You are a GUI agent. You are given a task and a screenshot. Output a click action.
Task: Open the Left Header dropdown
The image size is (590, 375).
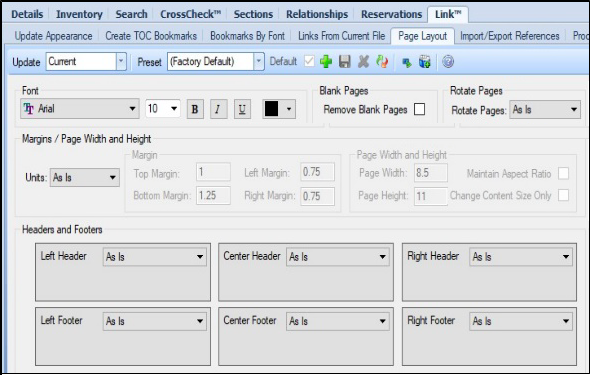155,257
